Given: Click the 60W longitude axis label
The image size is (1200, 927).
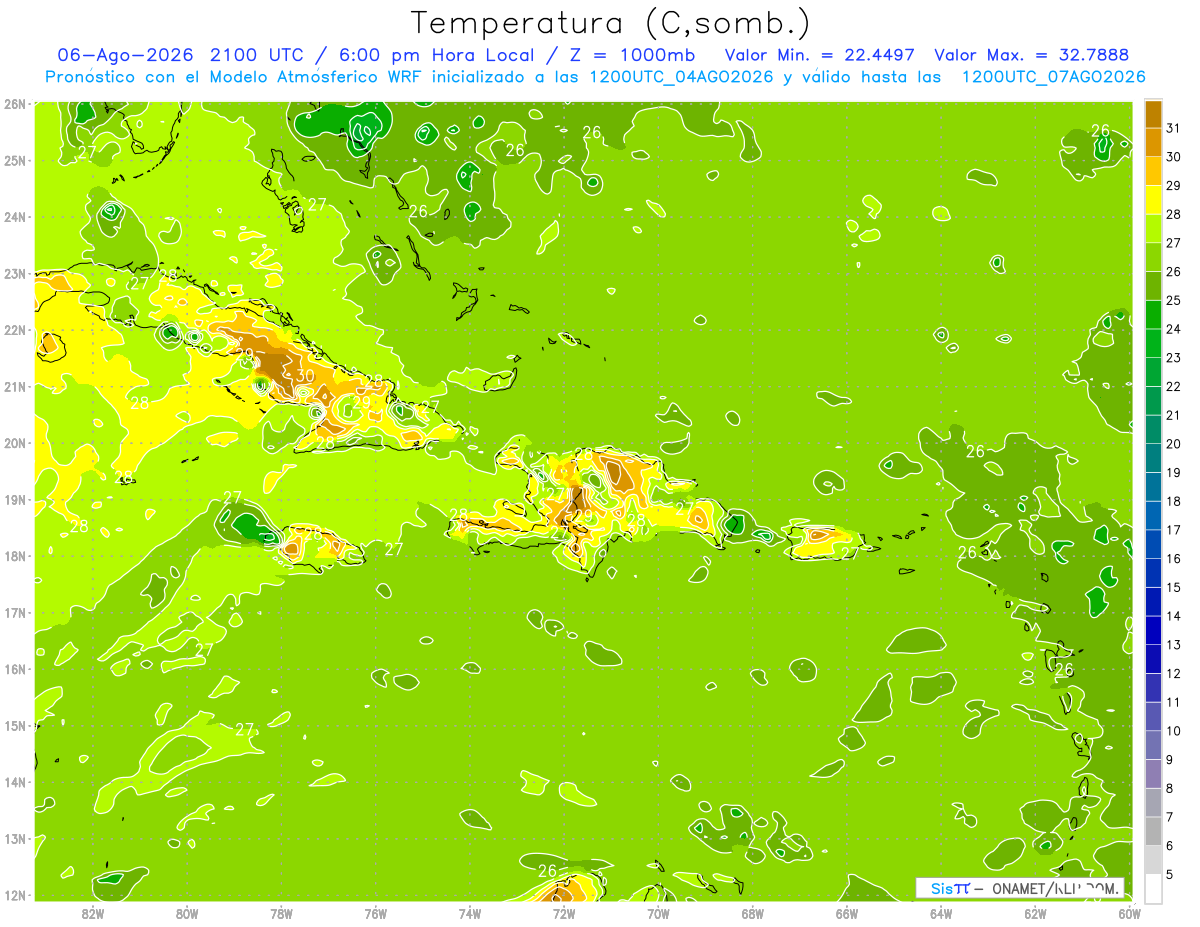Looking at the screenshot, I should coord(1130,913).
